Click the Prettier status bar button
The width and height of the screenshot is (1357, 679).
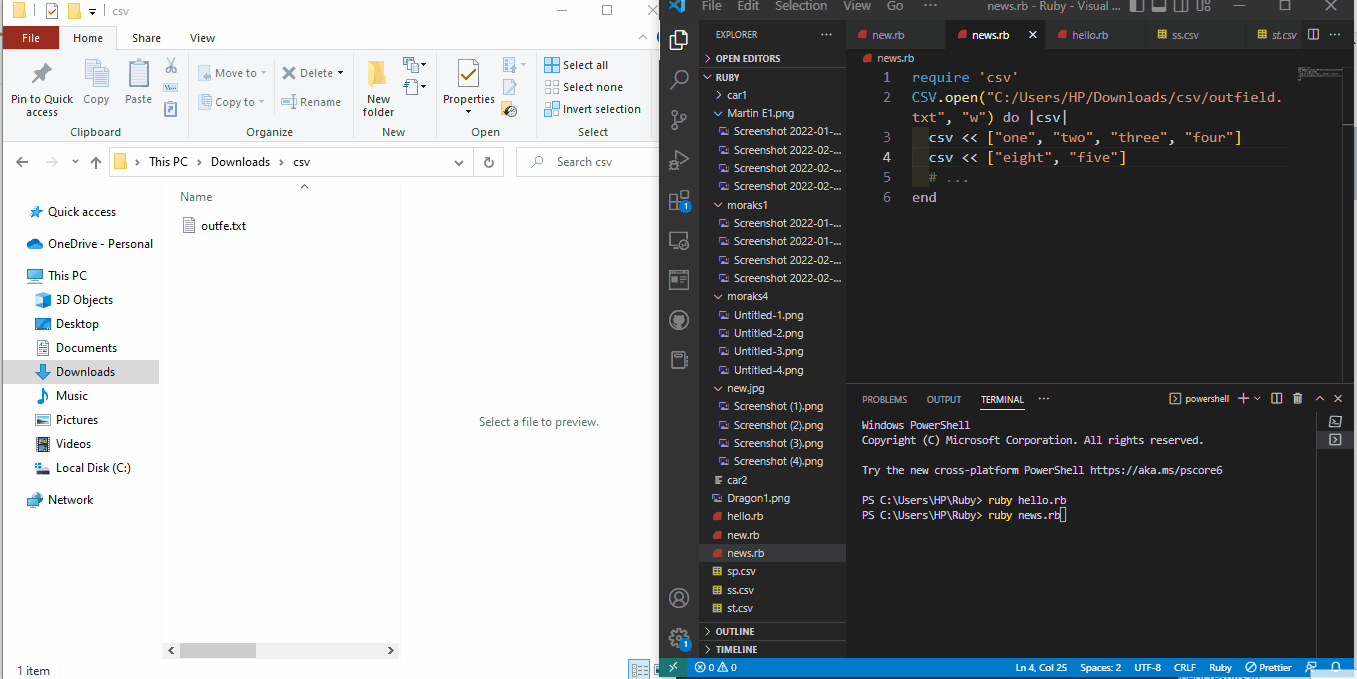(1268, 667)
